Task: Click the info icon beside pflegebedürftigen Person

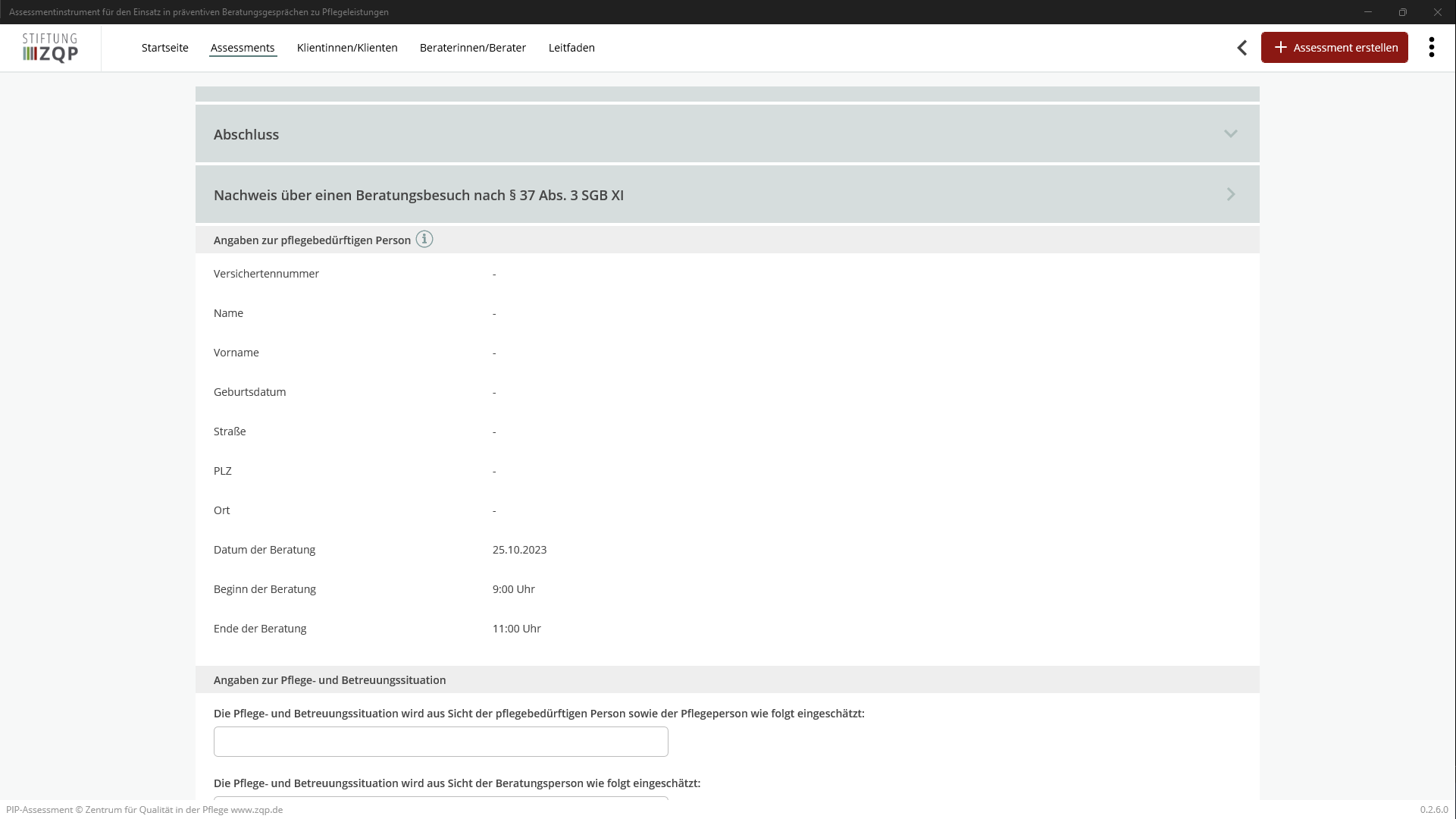Action: [424, 240]
